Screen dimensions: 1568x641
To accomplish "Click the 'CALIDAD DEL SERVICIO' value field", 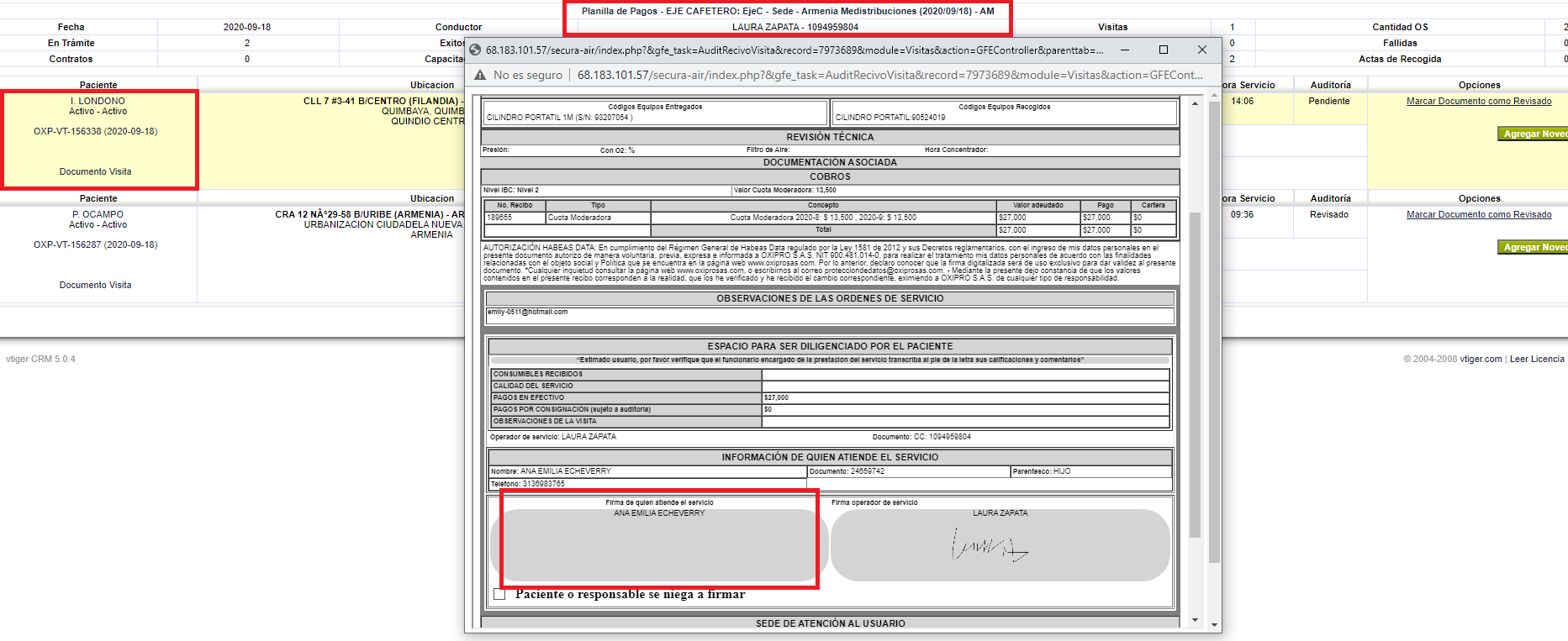I will [x=965, y=386].
